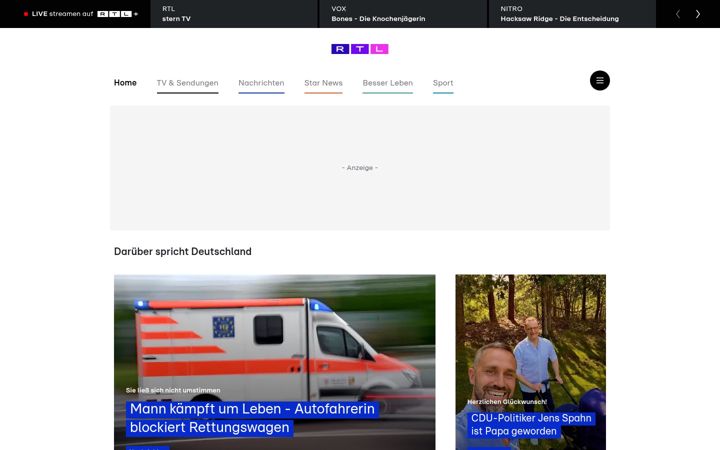Click 'Herzlichen Glückwunsch!' kicker text
720x450 pixels.
pos(507,402)
